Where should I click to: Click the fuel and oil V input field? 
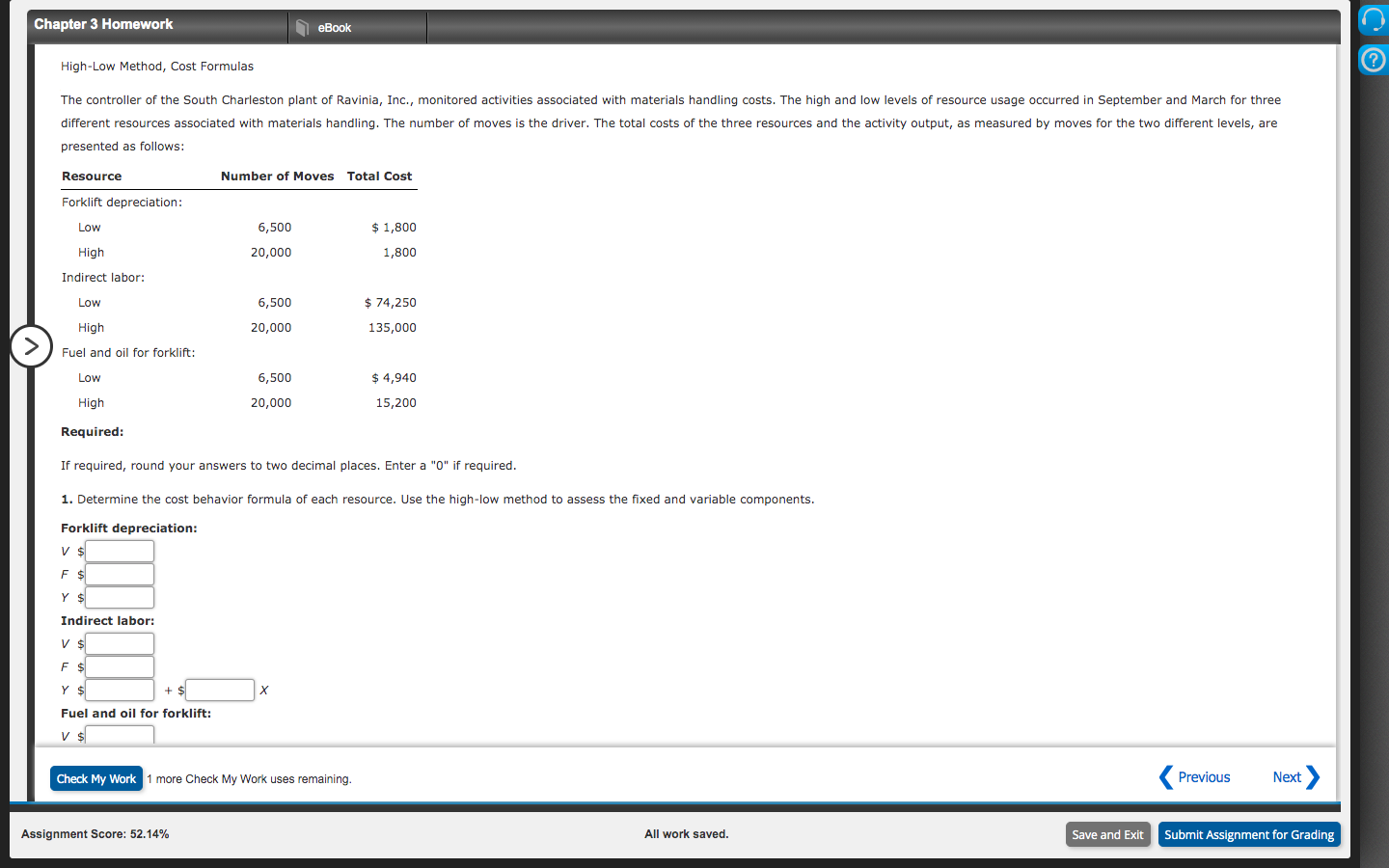[x=119, y=735]
